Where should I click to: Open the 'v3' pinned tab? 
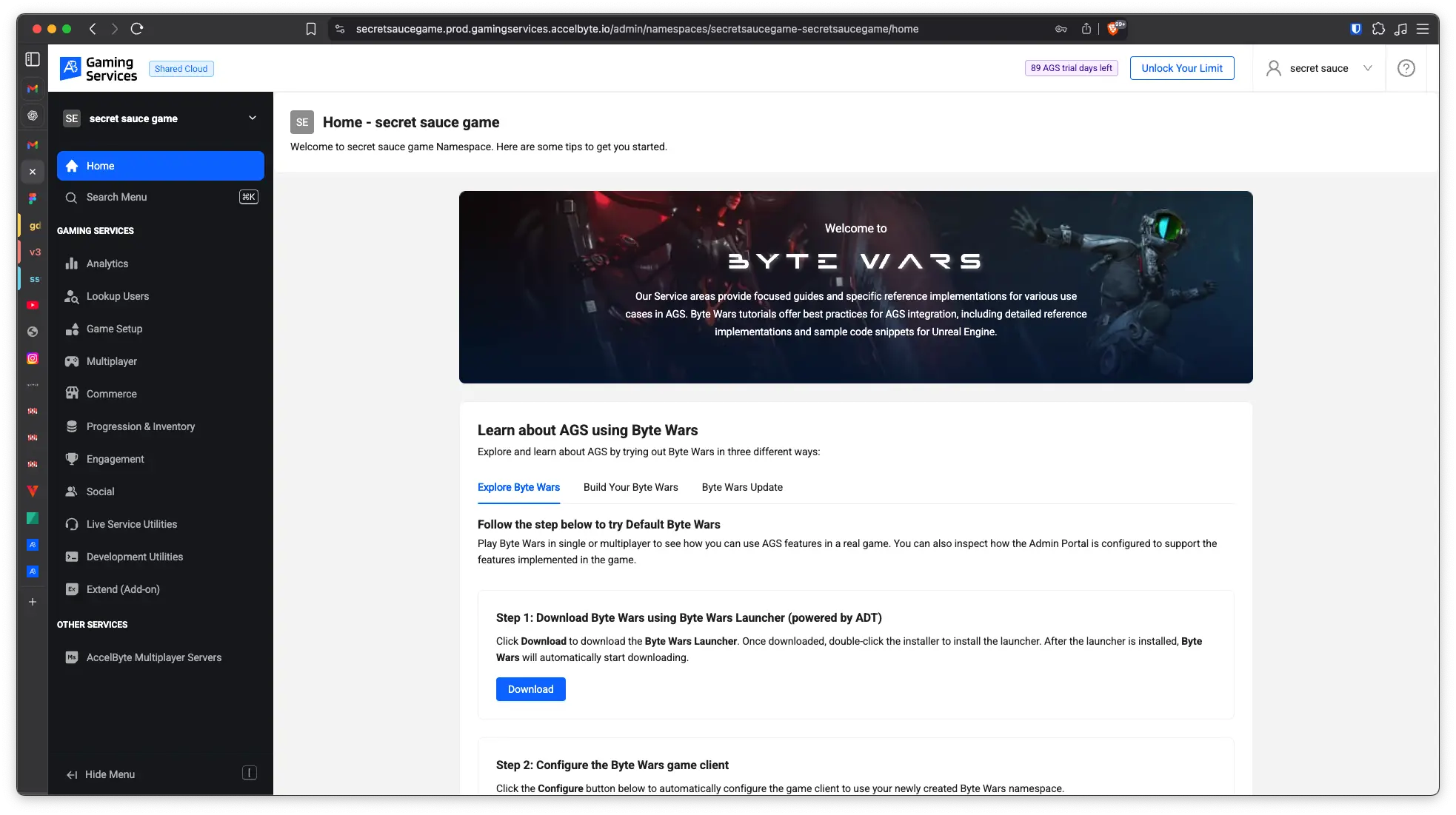[35, 252]
